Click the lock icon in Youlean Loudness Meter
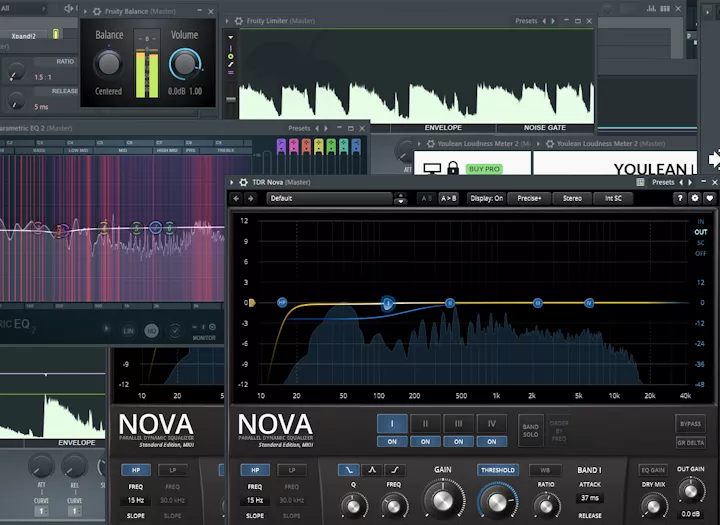720x525 pixels. pyautogui.click(x=453, y=168)
